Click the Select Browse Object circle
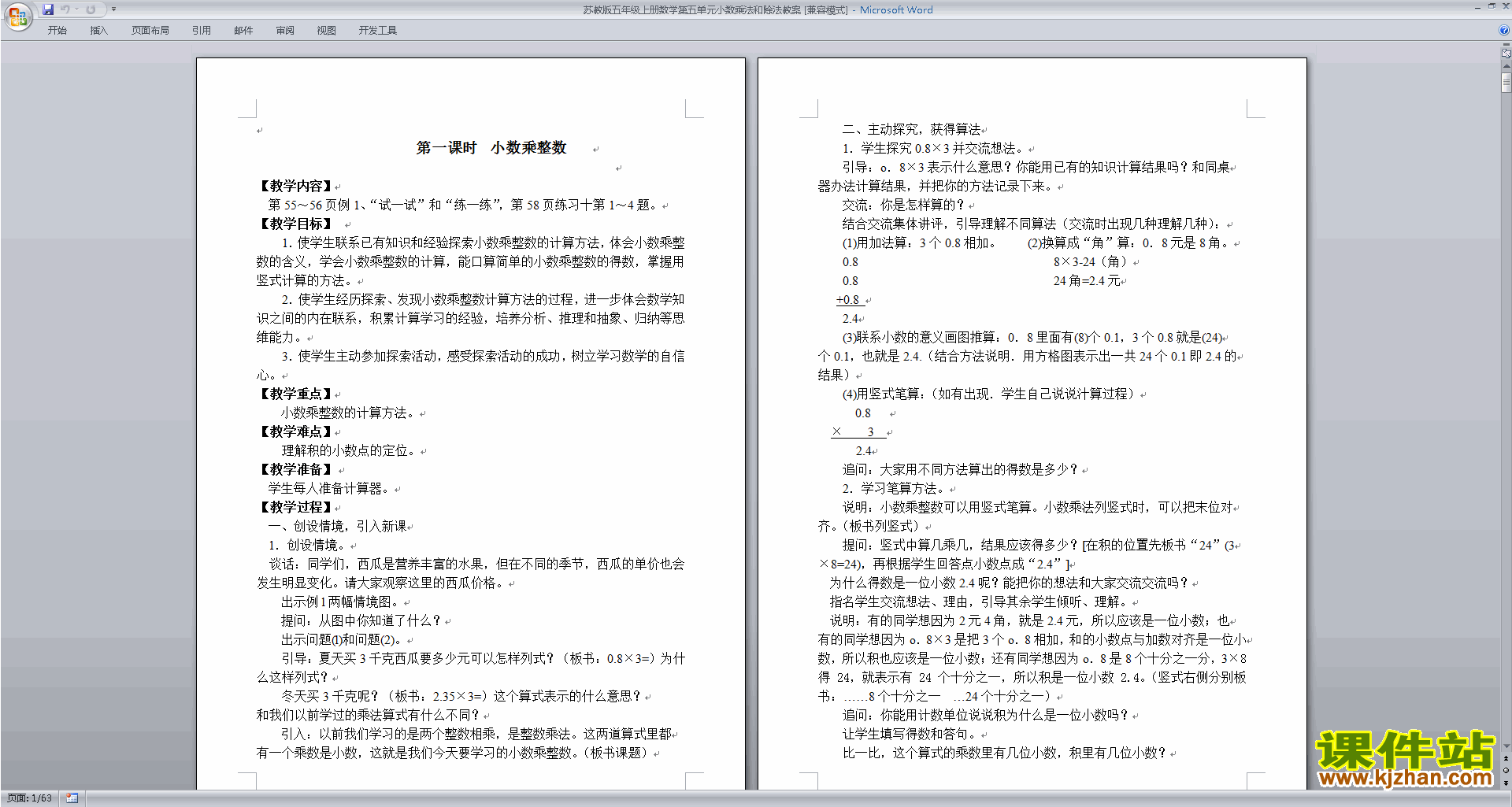Image resolution: width=1512 pixels, height=807 pixels. (x=1506, y=771)
